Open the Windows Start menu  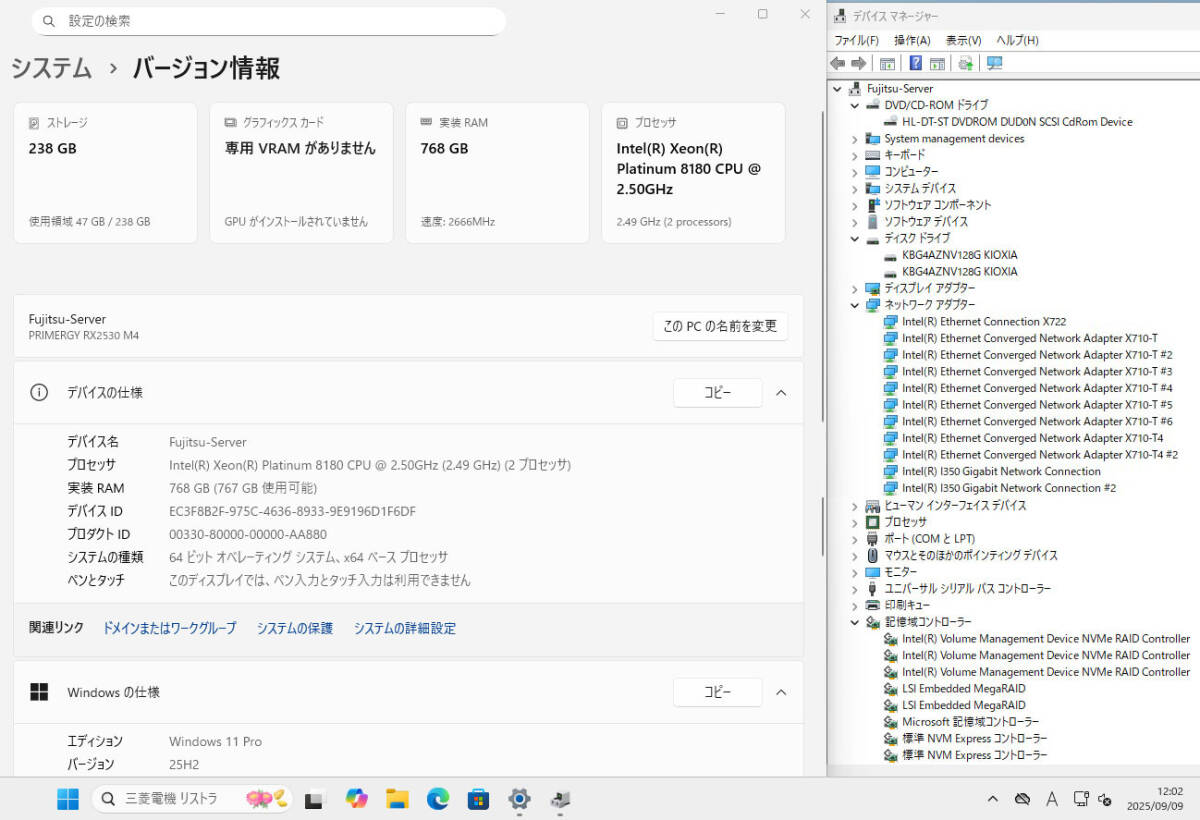coord(68,799)
